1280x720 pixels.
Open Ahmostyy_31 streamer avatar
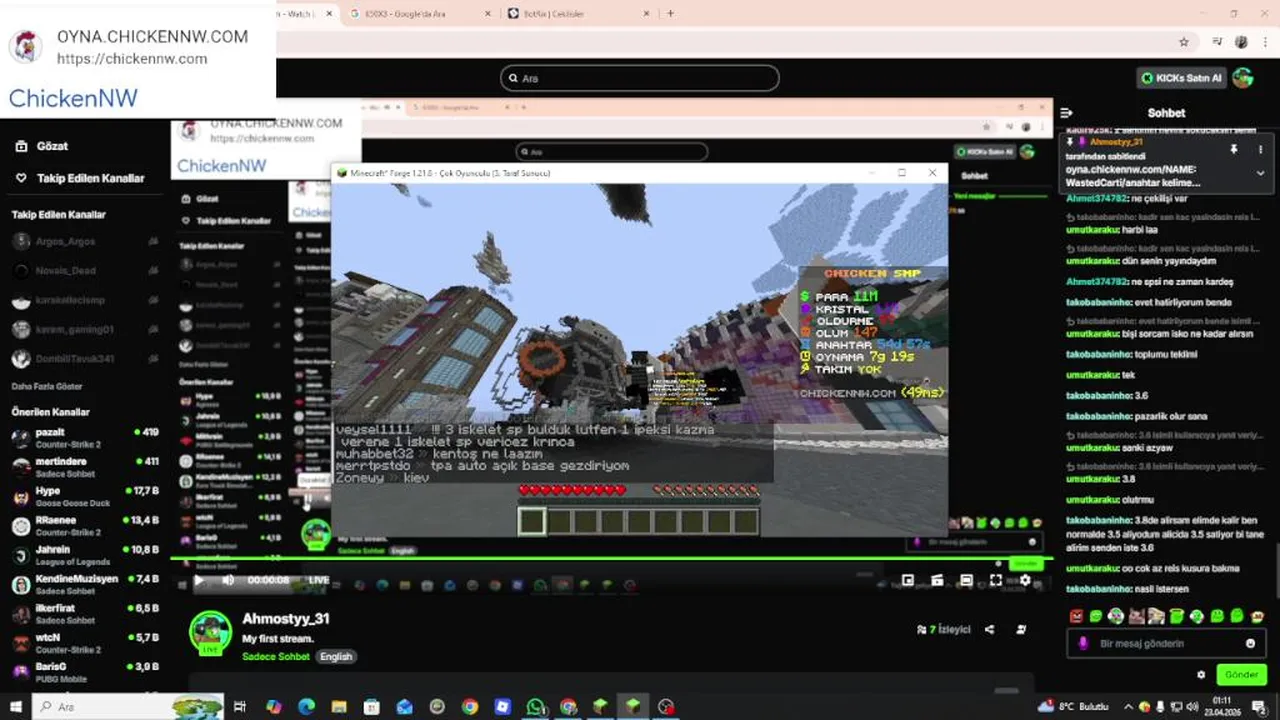click(x=211, y=633)
